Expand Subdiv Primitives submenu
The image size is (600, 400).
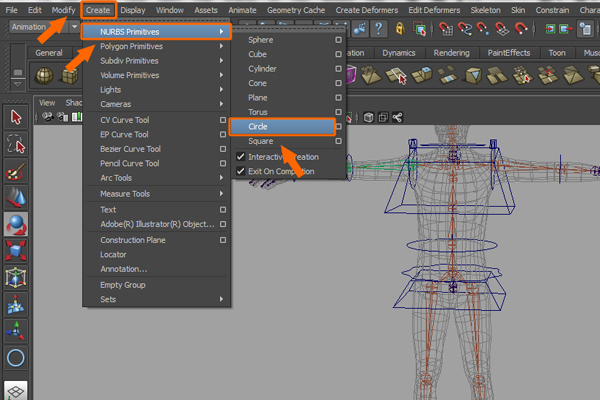click(156, 61)
